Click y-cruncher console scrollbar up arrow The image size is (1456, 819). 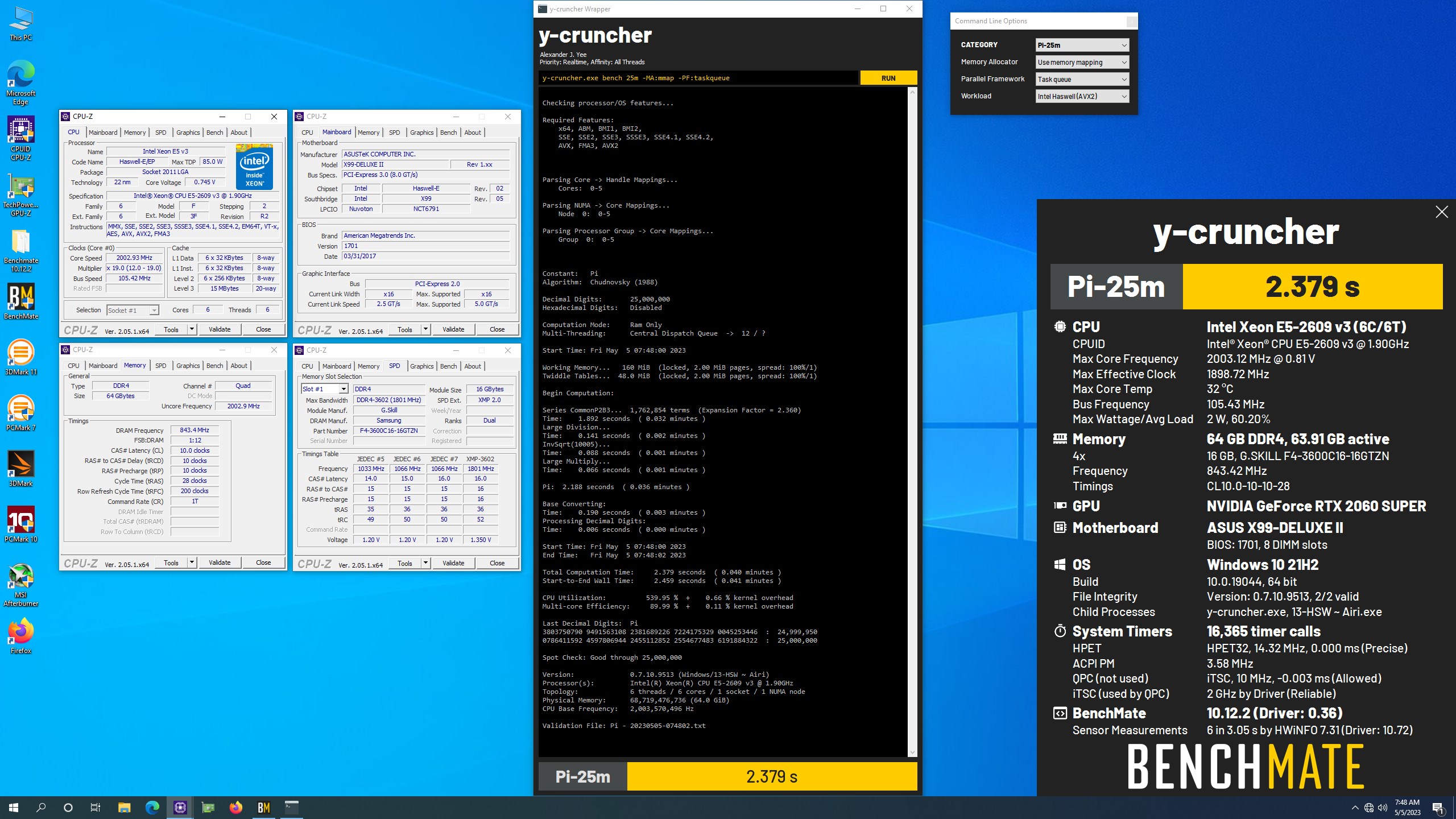(912, 92)
